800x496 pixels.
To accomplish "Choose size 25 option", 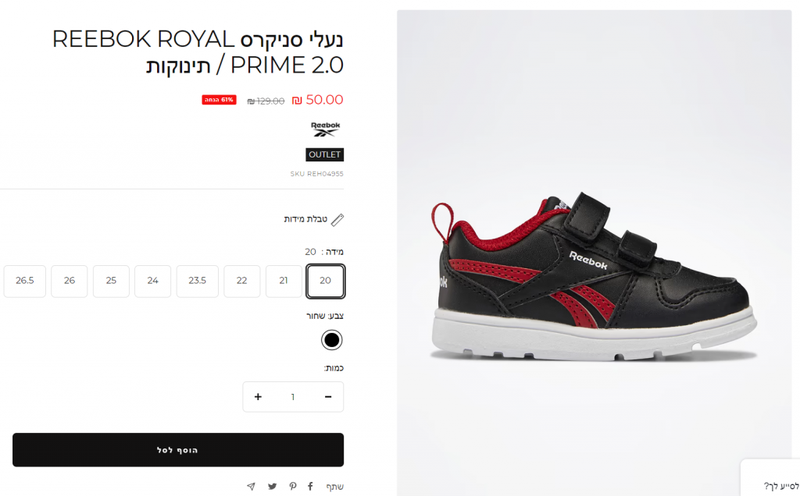I will click(111, 281).
